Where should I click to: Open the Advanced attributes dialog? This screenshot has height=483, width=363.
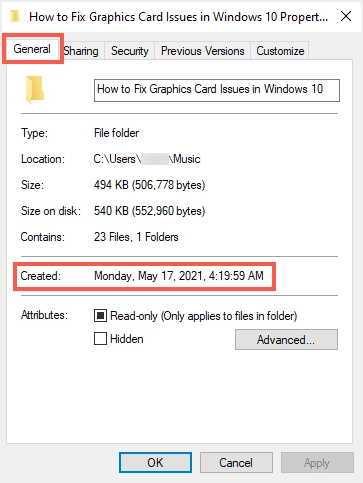(x=286, y=340)
